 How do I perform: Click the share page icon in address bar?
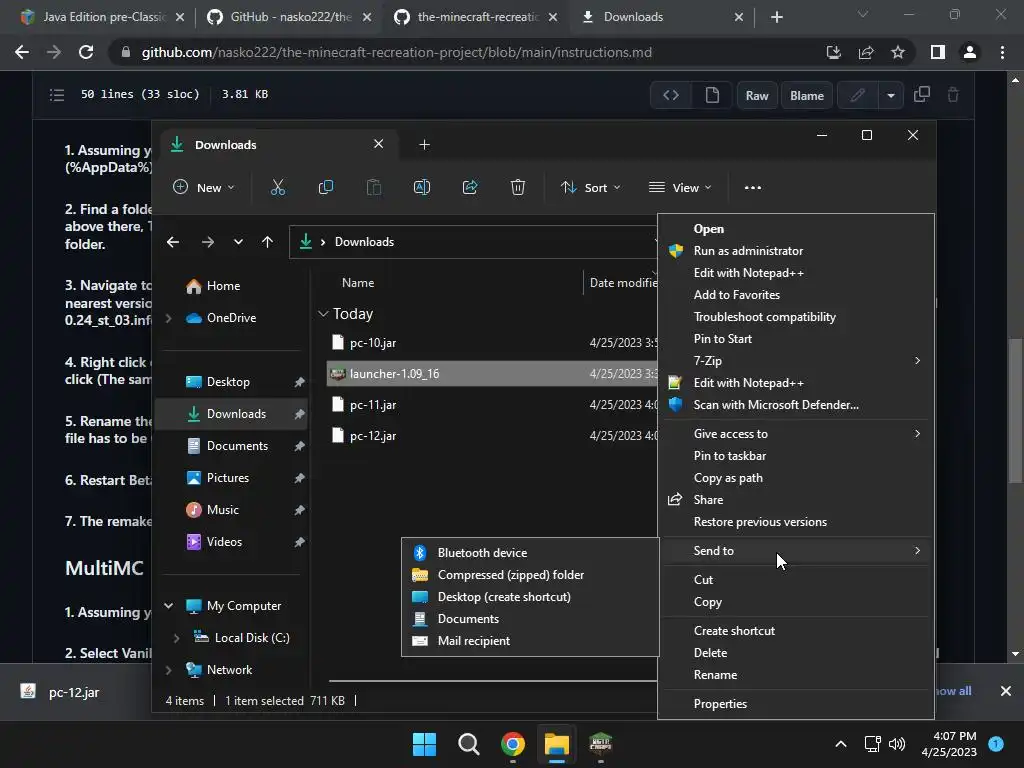pyautogui.click(x=866, y=52)
